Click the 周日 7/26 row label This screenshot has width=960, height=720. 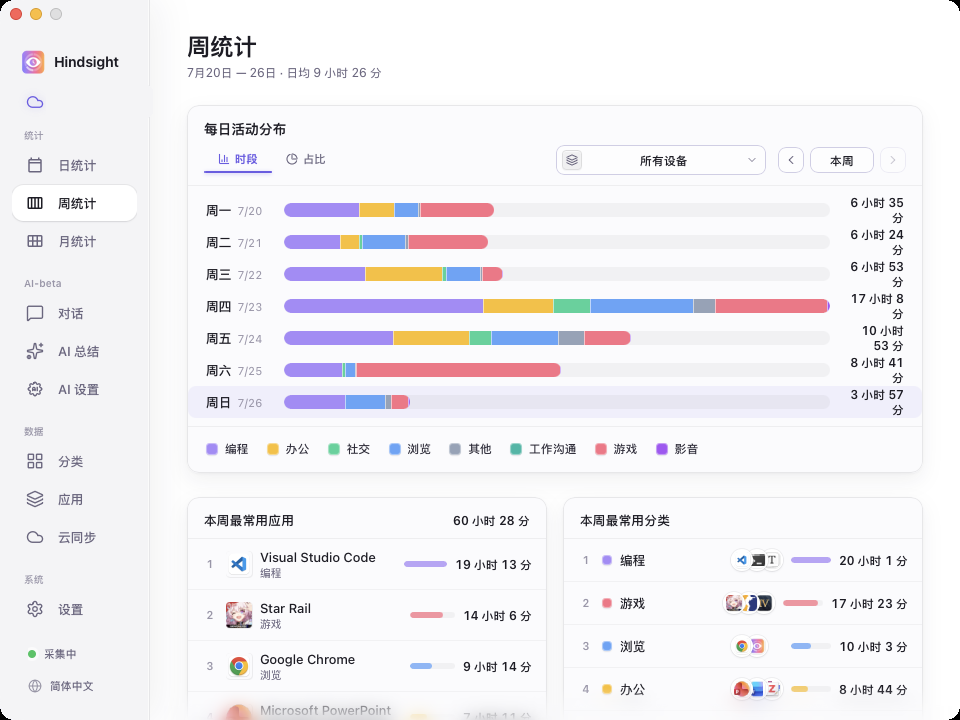[x=234, y=403]
